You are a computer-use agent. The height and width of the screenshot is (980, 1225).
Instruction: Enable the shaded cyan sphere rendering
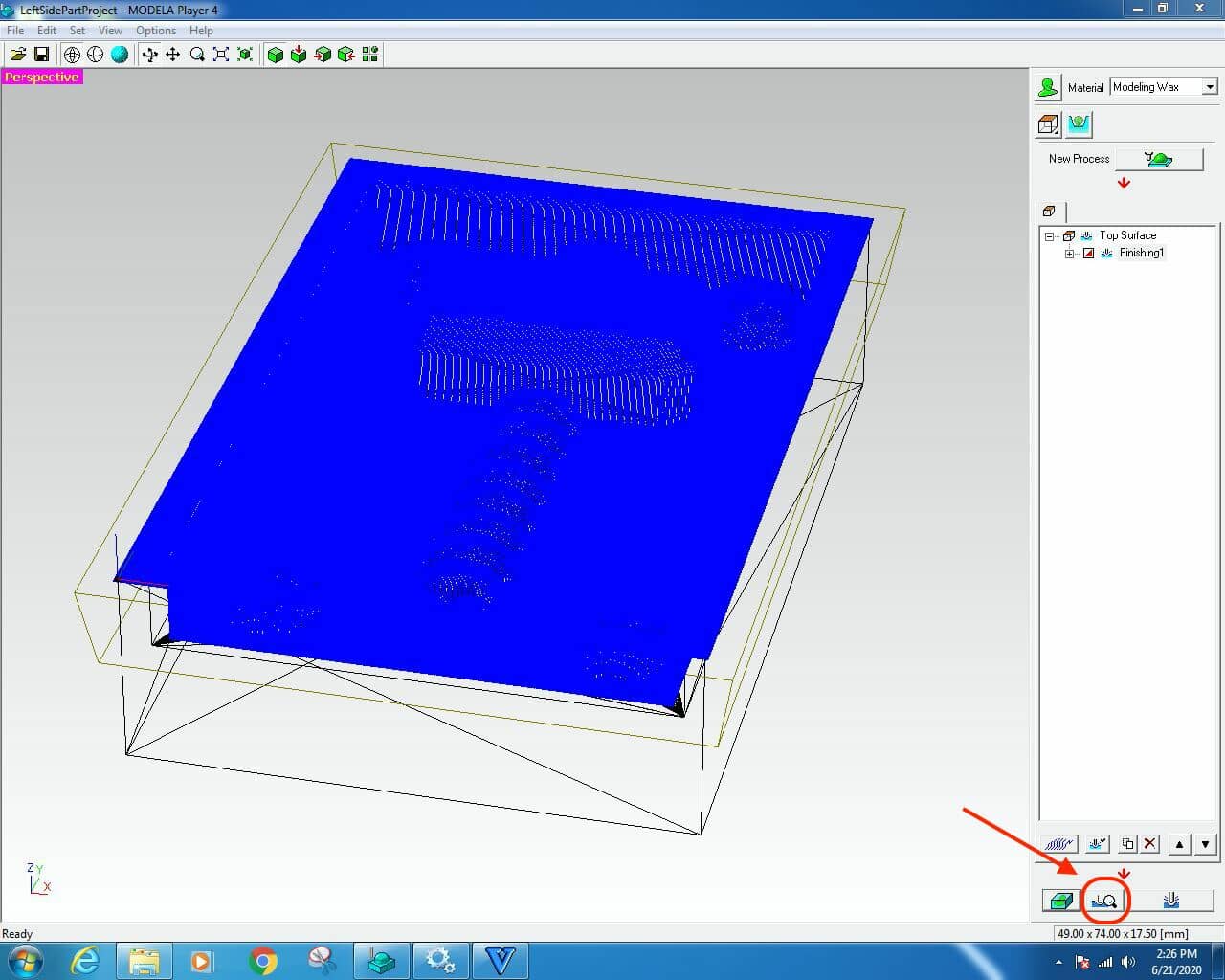(x=119, y=55)
